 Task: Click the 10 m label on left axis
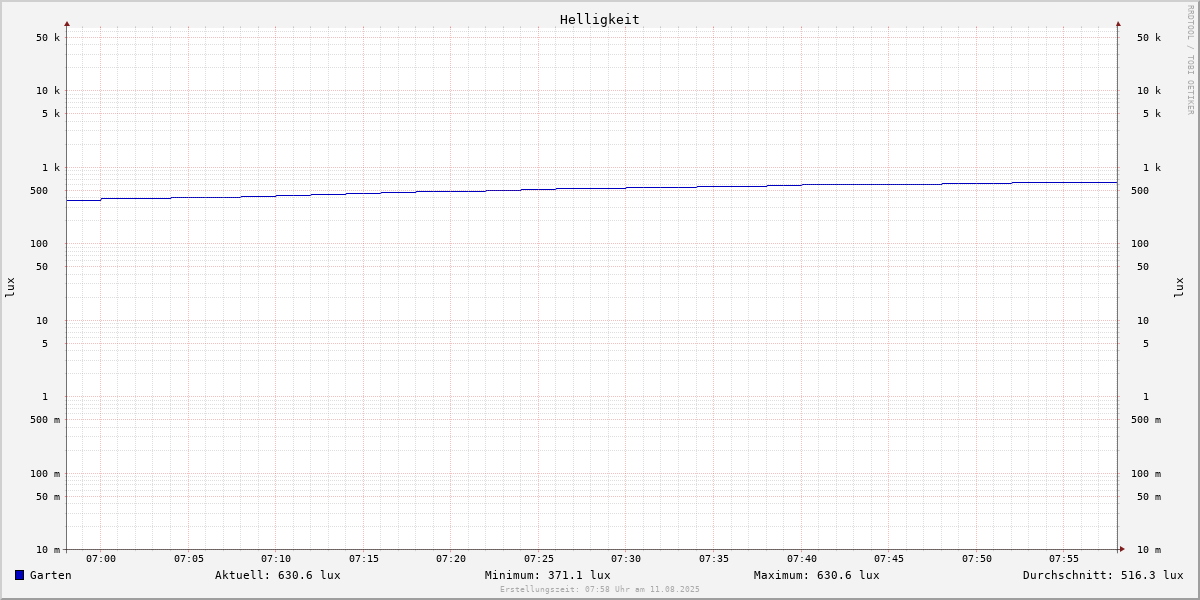tap(48, 550)
